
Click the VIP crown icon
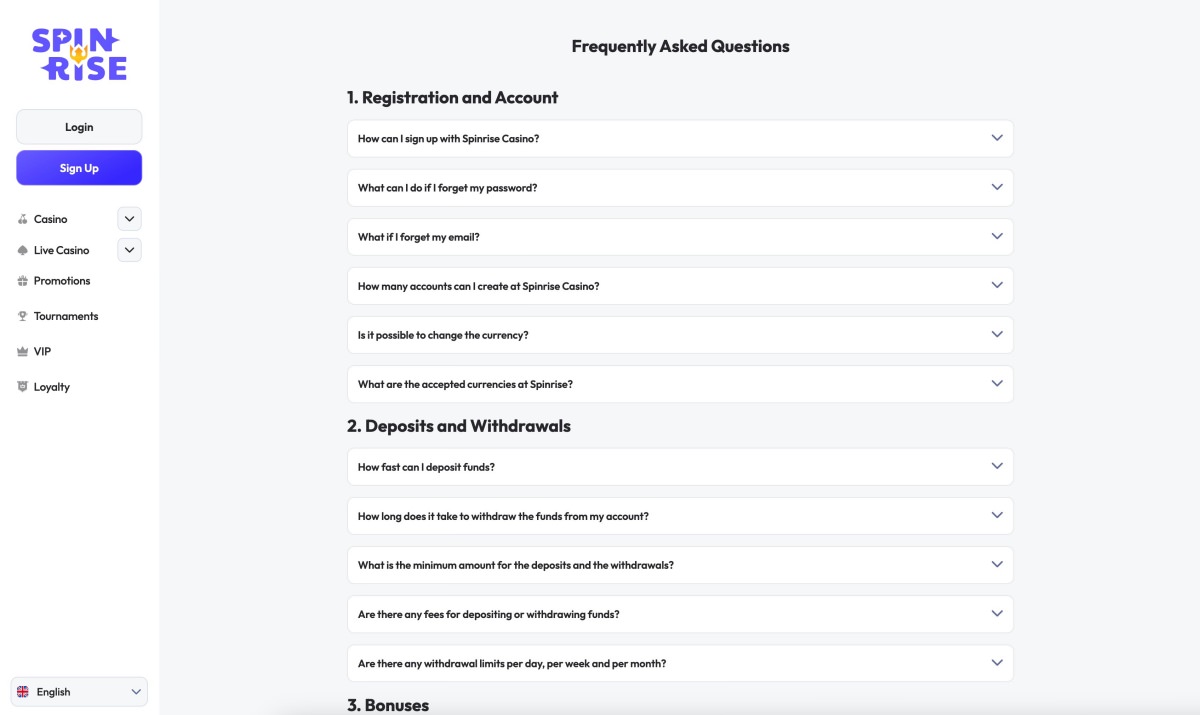tap(23, 352)
